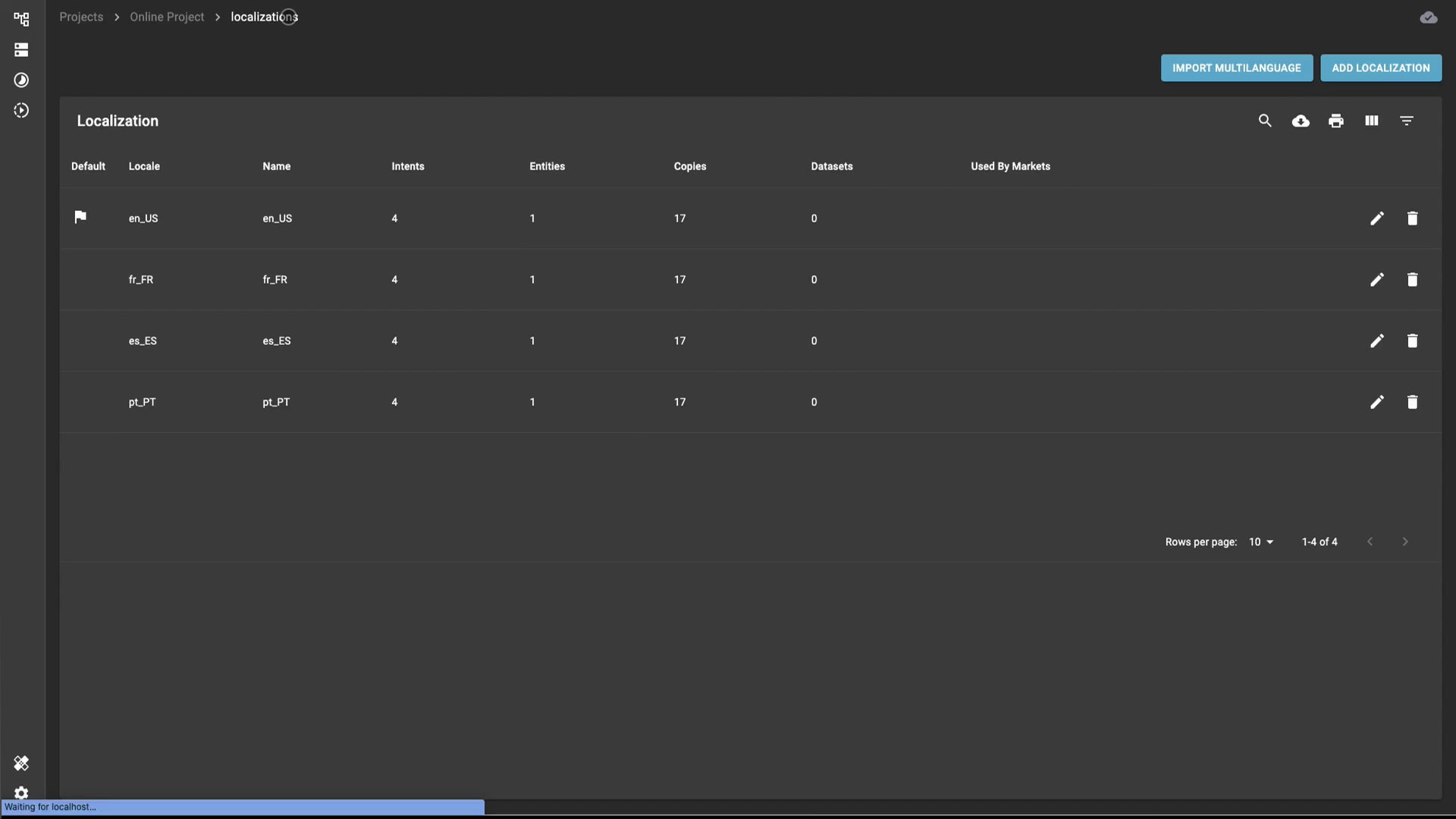Select the fr_FR locale cell
This screenshot has height=819, width=1456.
(x=141, y=280)
